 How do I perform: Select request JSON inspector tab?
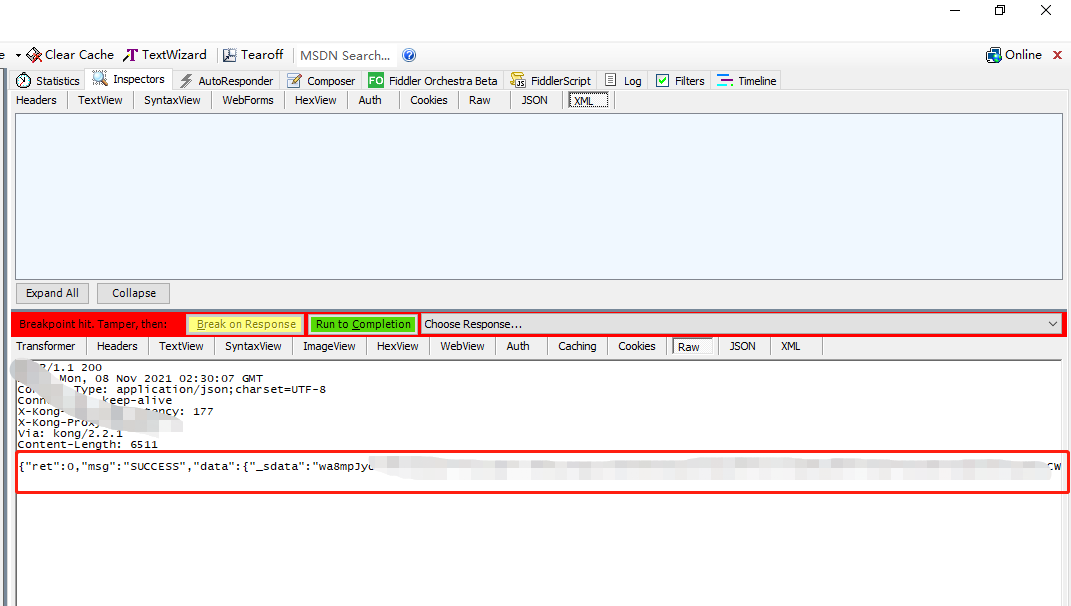point(534,100)
